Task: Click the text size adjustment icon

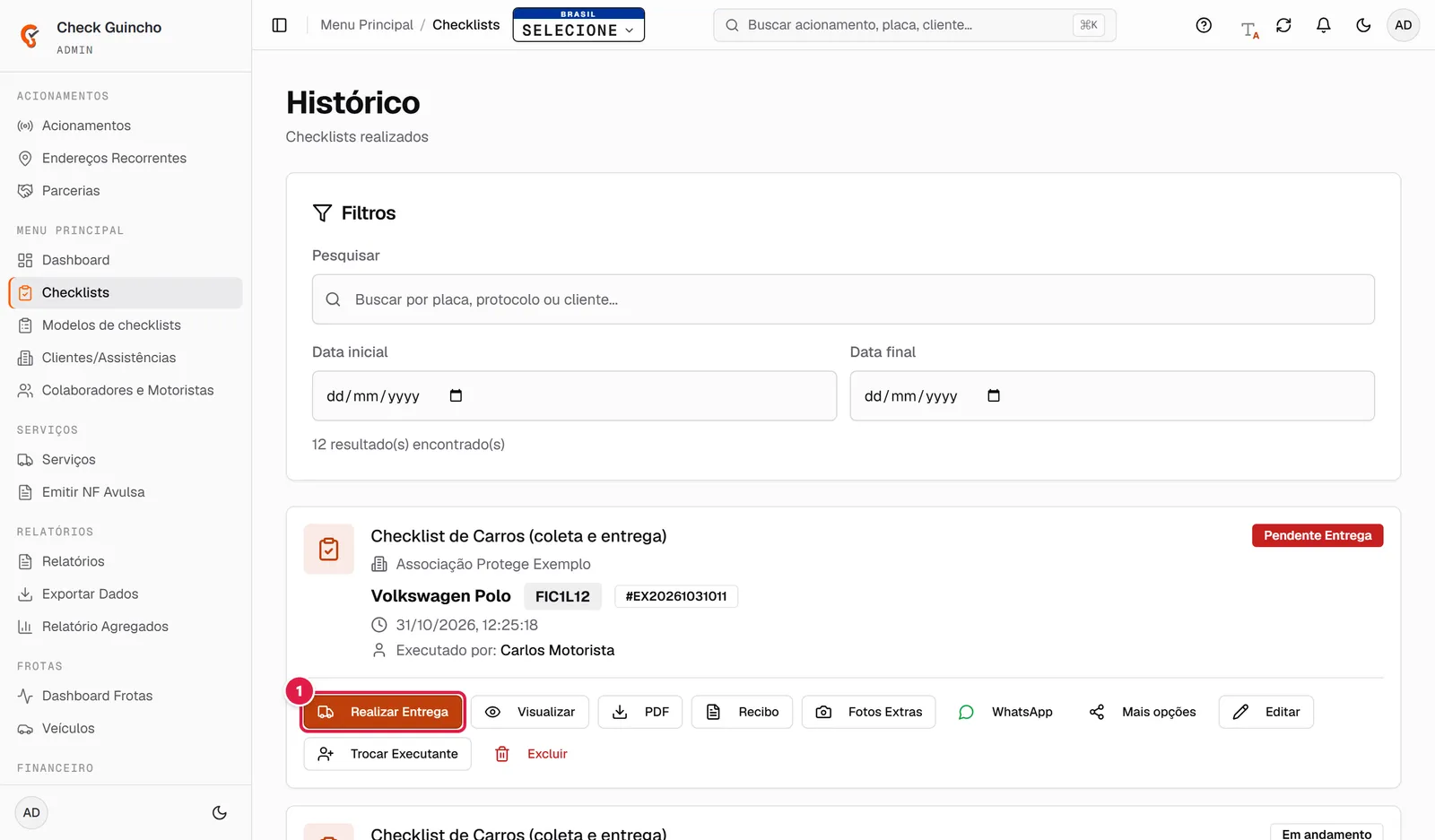Action: pos(1249,29)
